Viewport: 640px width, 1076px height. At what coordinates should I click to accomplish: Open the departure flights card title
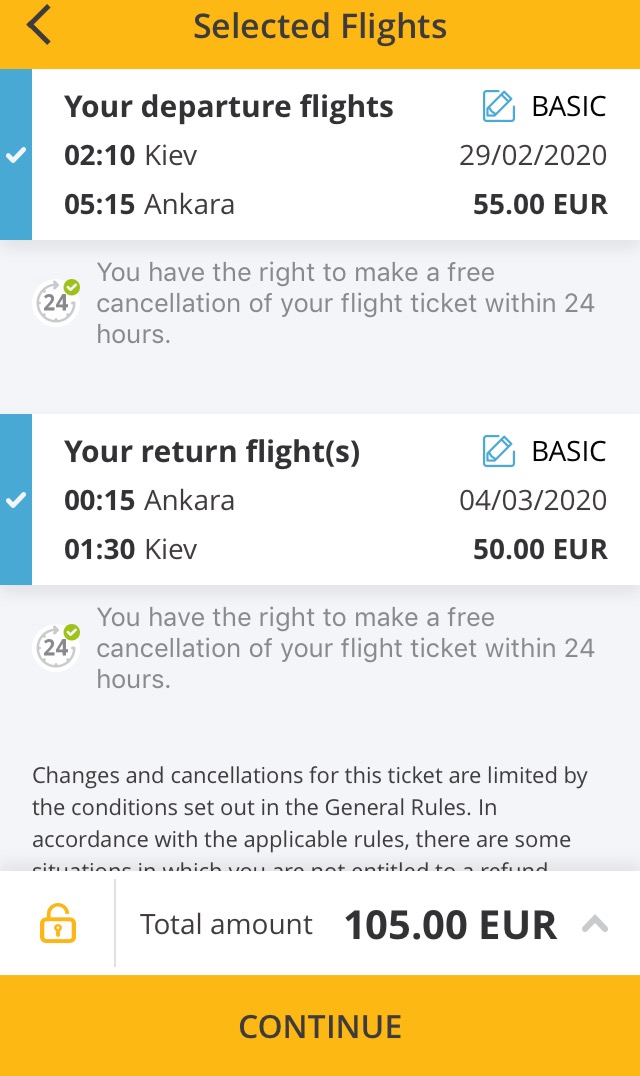point(229,106)
